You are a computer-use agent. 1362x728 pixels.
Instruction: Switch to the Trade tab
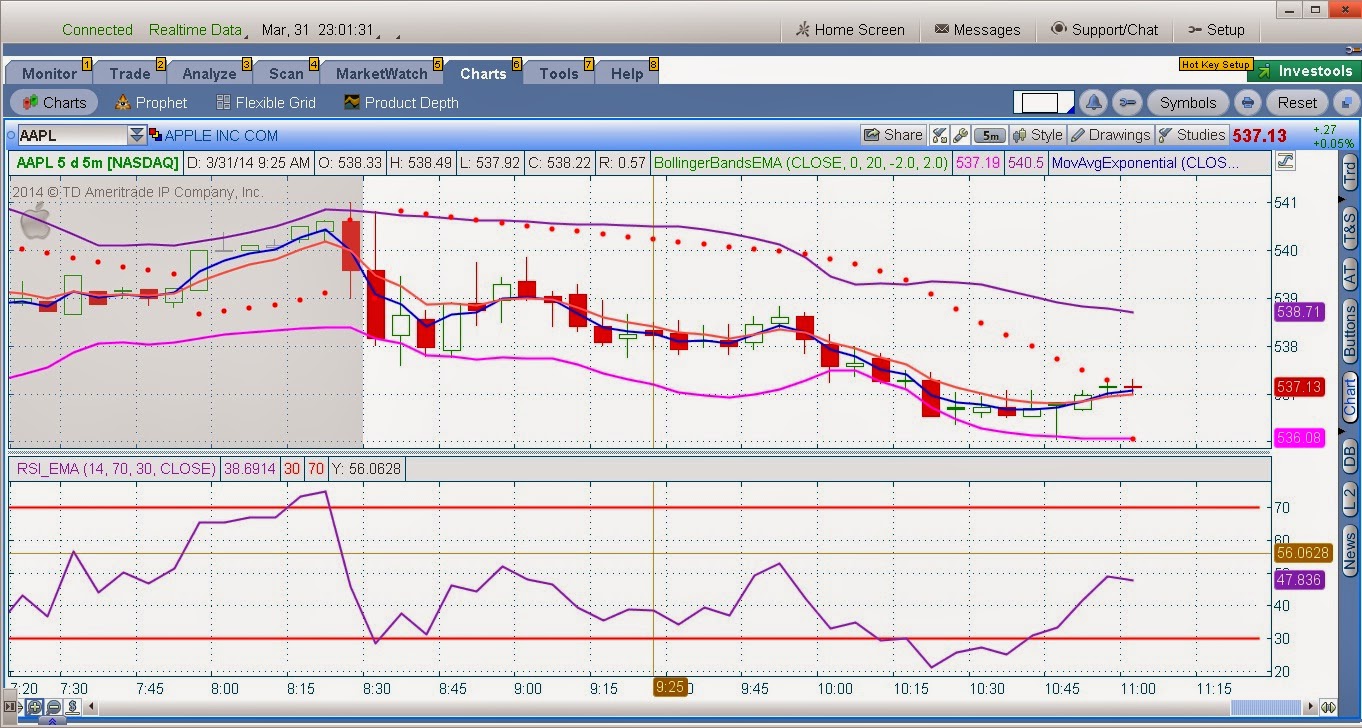click(x=130, y=73)
